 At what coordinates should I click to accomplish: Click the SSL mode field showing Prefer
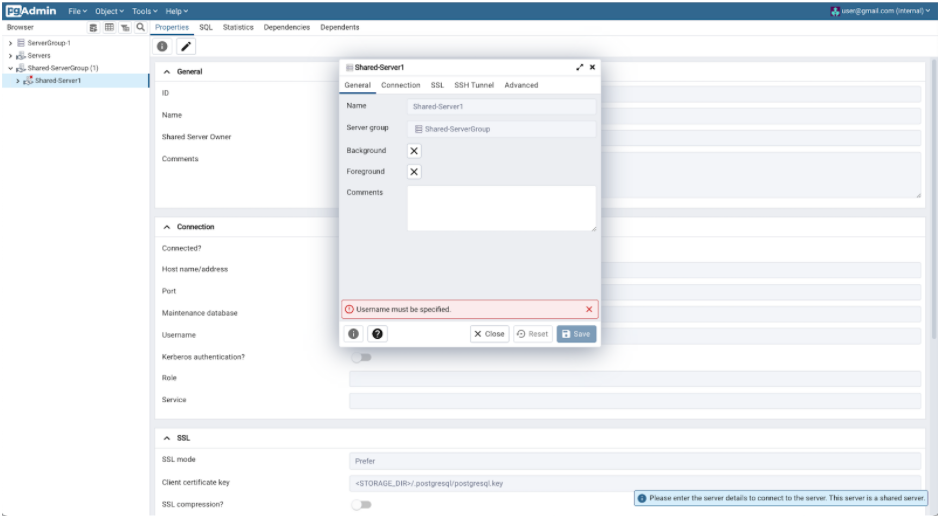click(x=635, y=461)
